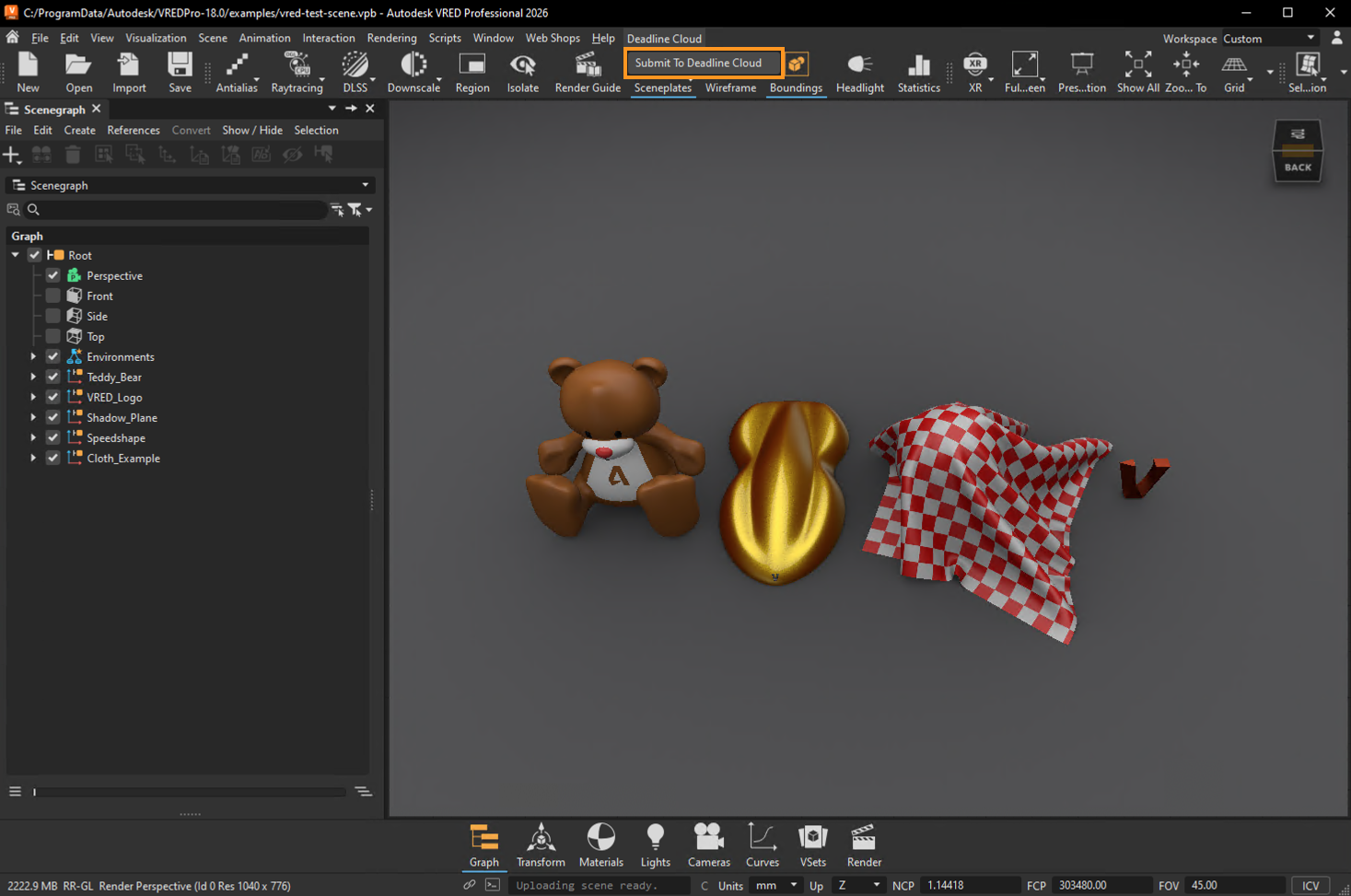Open the Lights module
Image resolution: width=1351 pixels, height=896 pixels.
(x=655, y=844)
